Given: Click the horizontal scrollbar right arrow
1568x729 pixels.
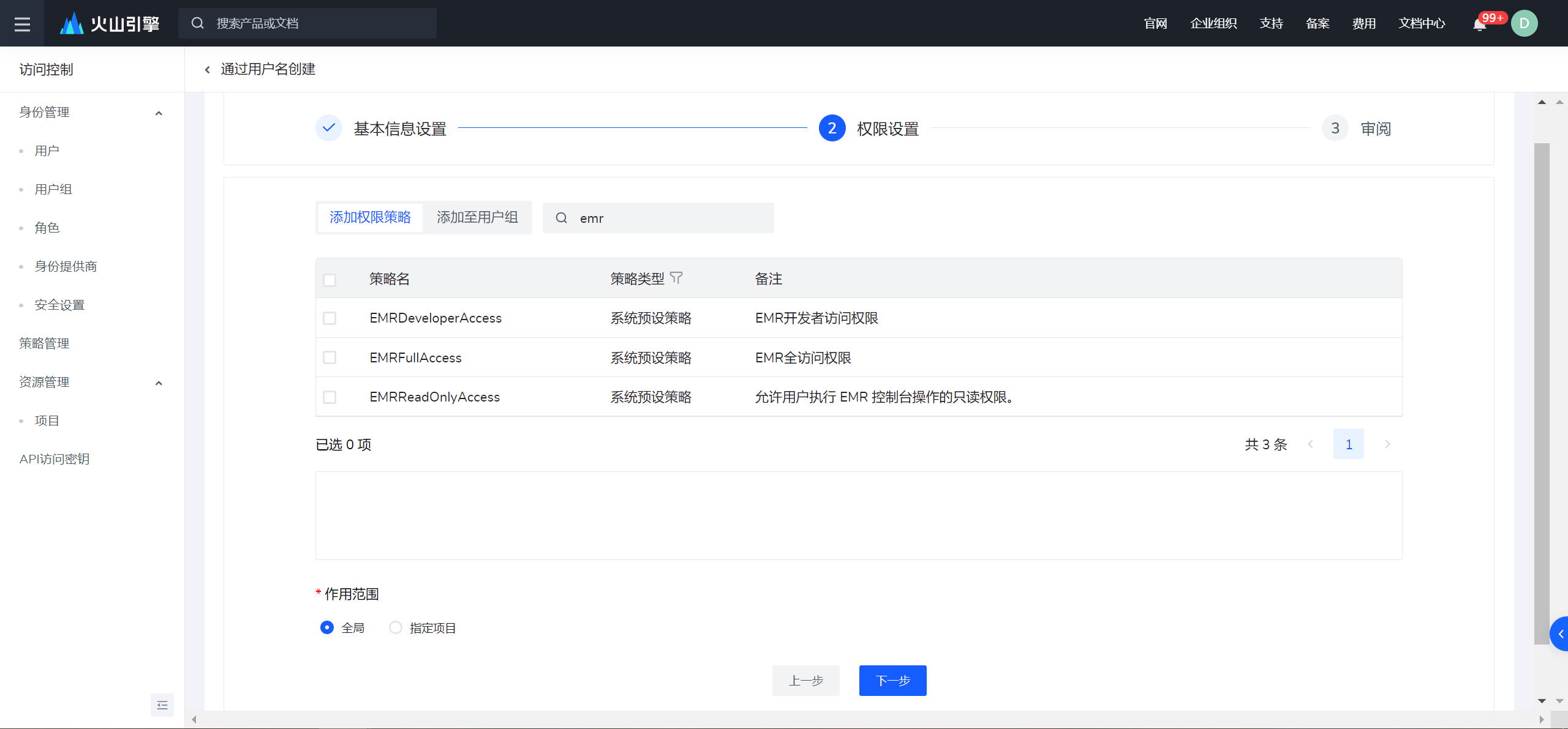Looking at the screenshot, I should (1542, 719).
